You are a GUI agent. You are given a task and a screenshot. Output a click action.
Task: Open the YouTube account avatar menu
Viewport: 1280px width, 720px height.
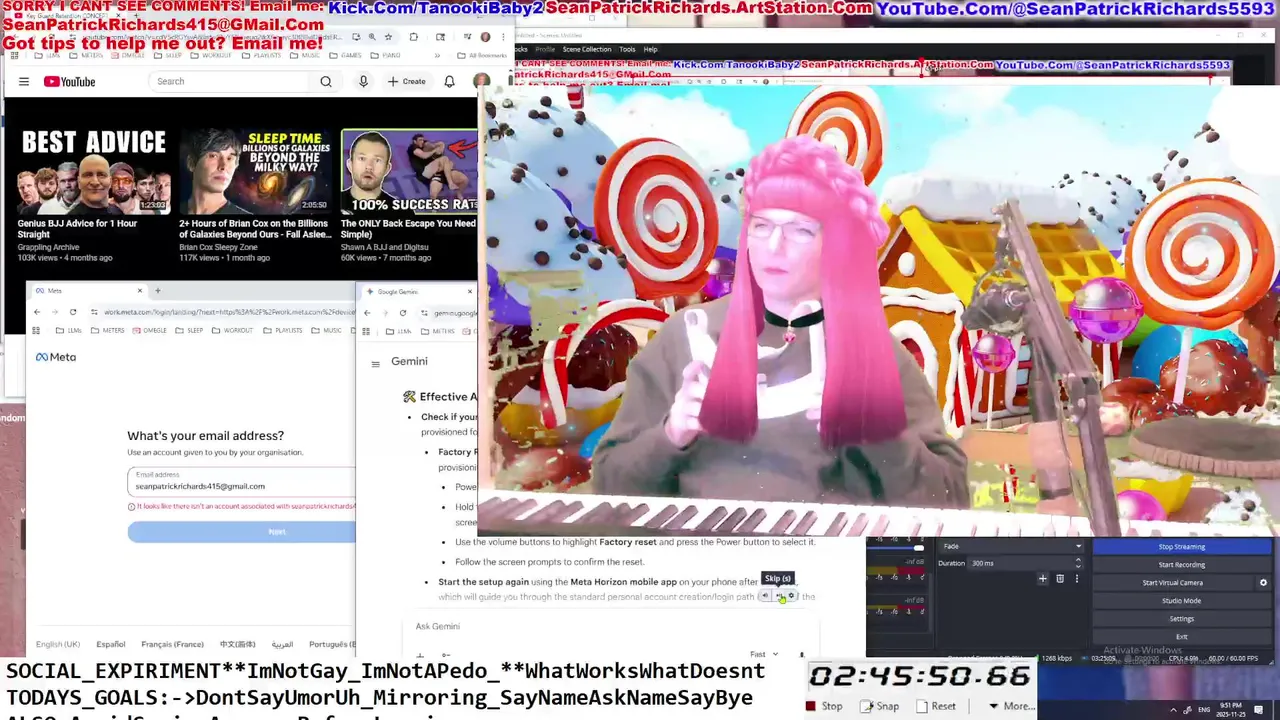pyautogui.click(x=481, y=81)
